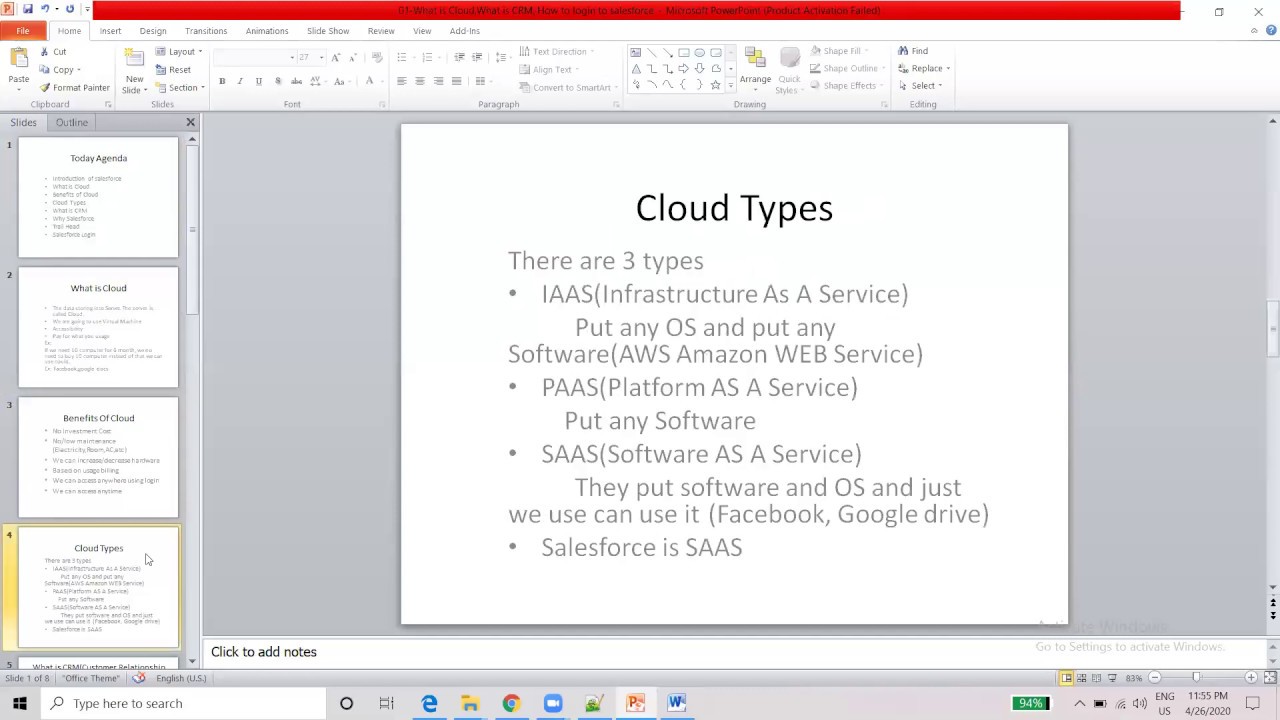Viewport: 1280px width, 720px height.
Task: Switch to the Slide Show ribbon tab
Action: click(x=328, y=31)
